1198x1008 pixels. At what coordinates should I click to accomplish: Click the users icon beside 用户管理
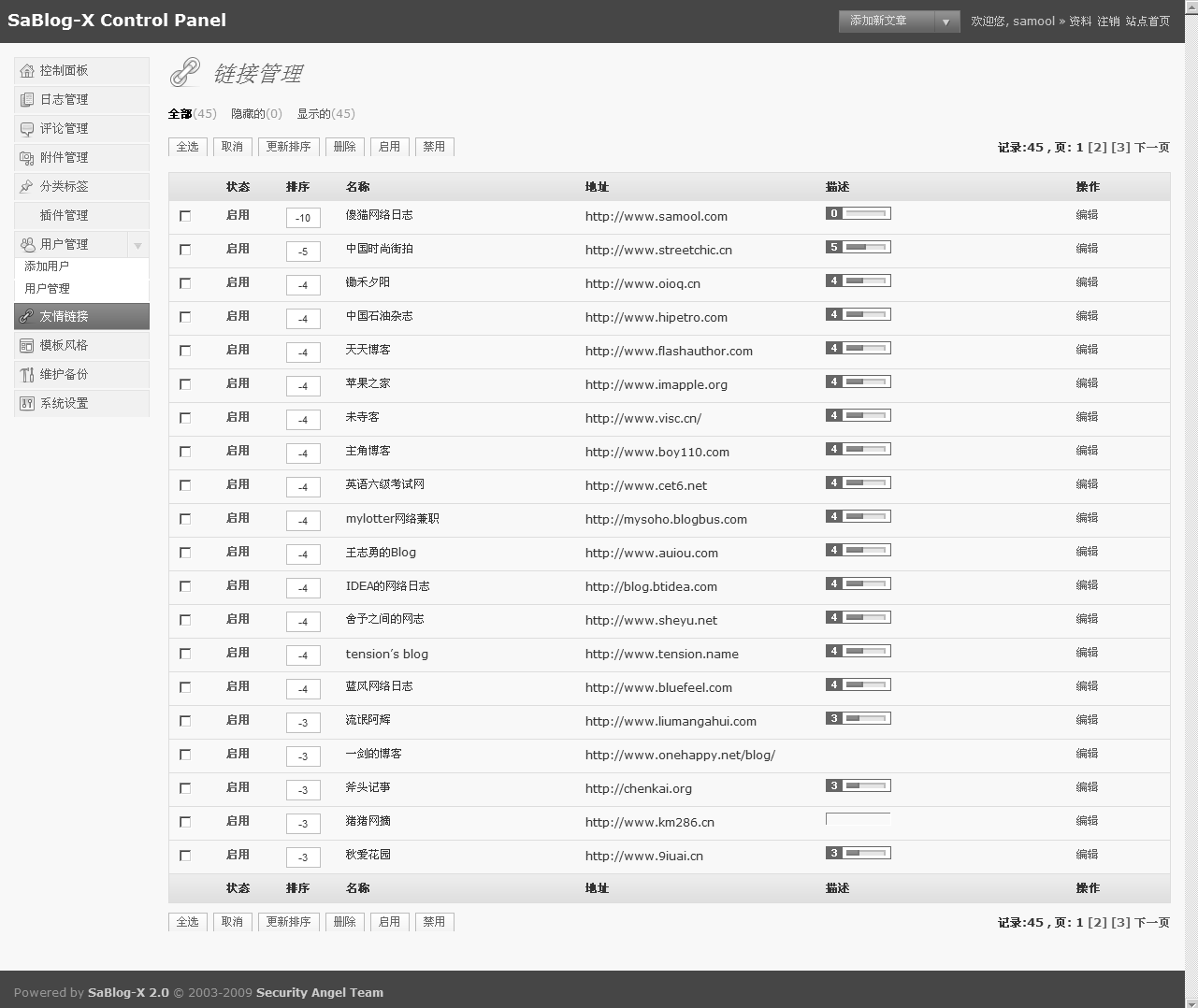(27, 245)
